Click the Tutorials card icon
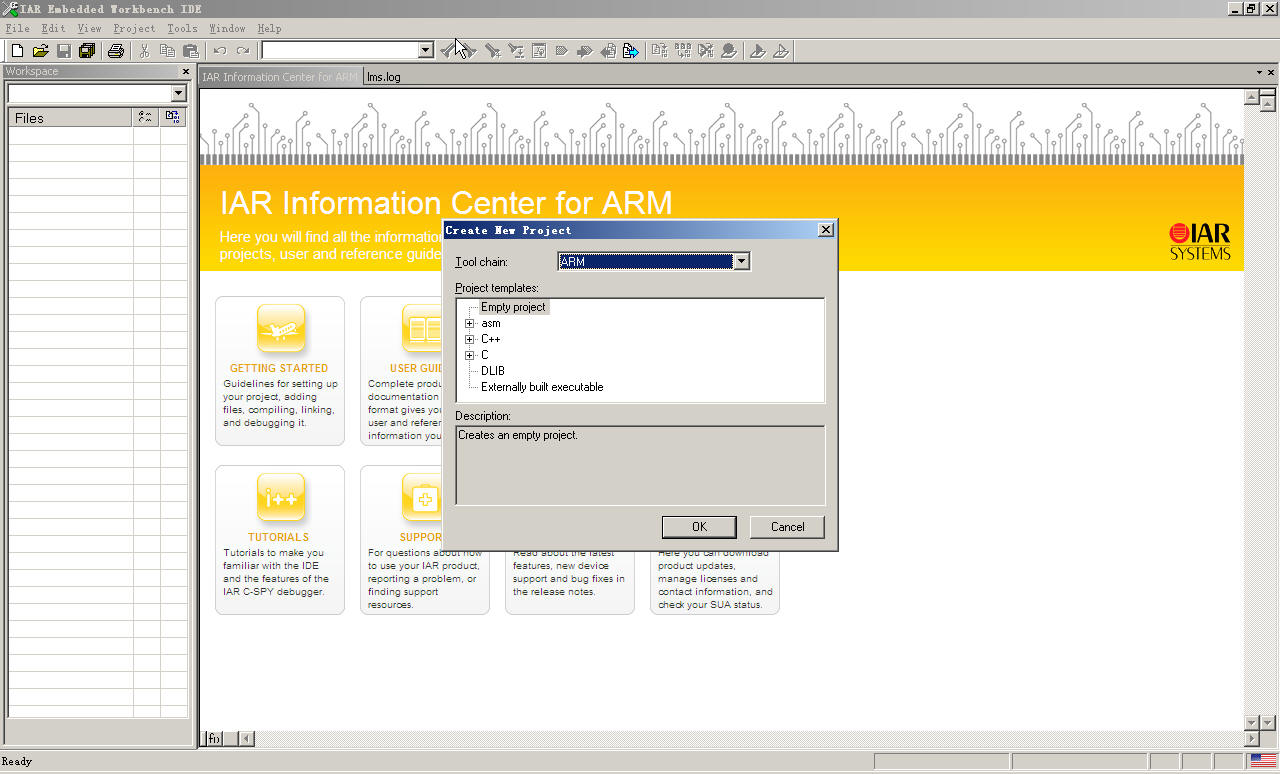The height and width of the screenshot is (774, 1280). pyautogui.click(x=281, y=497)
